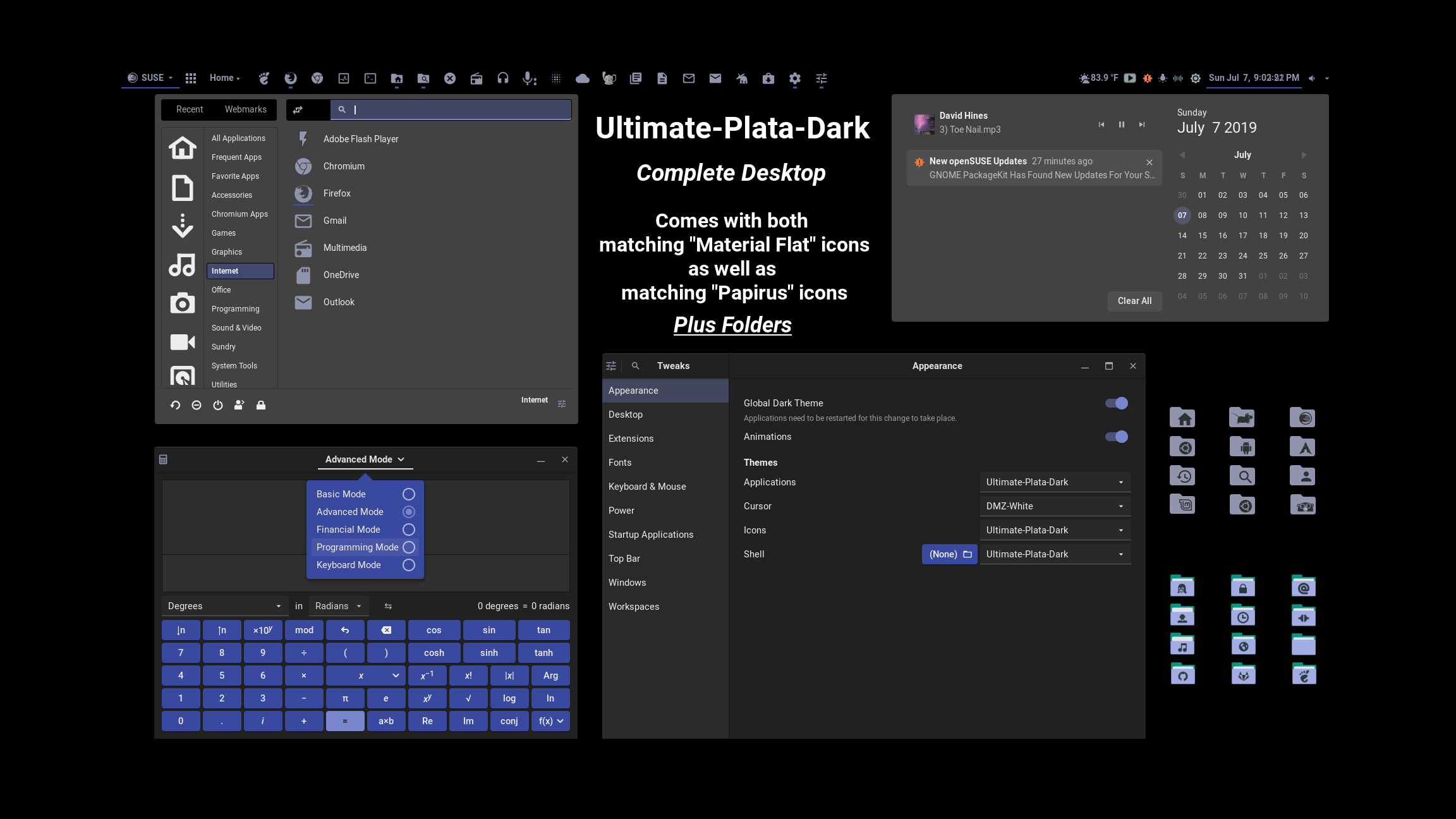Open the app grid icon beside SUSE
This screenshot has width=1456, height=819.
(191, 78)
